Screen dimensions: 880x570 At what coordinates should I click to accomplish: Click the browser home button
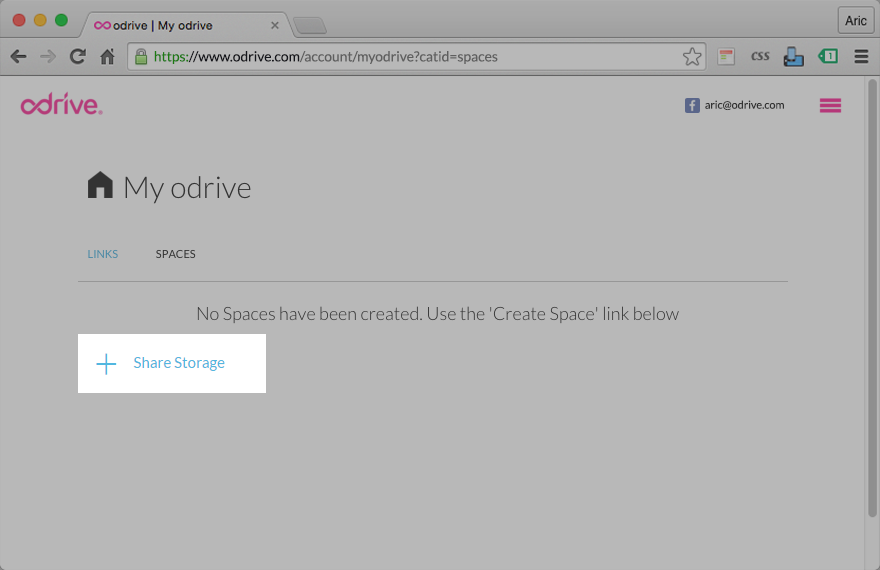pyautogui.click(x=107, y=57)
